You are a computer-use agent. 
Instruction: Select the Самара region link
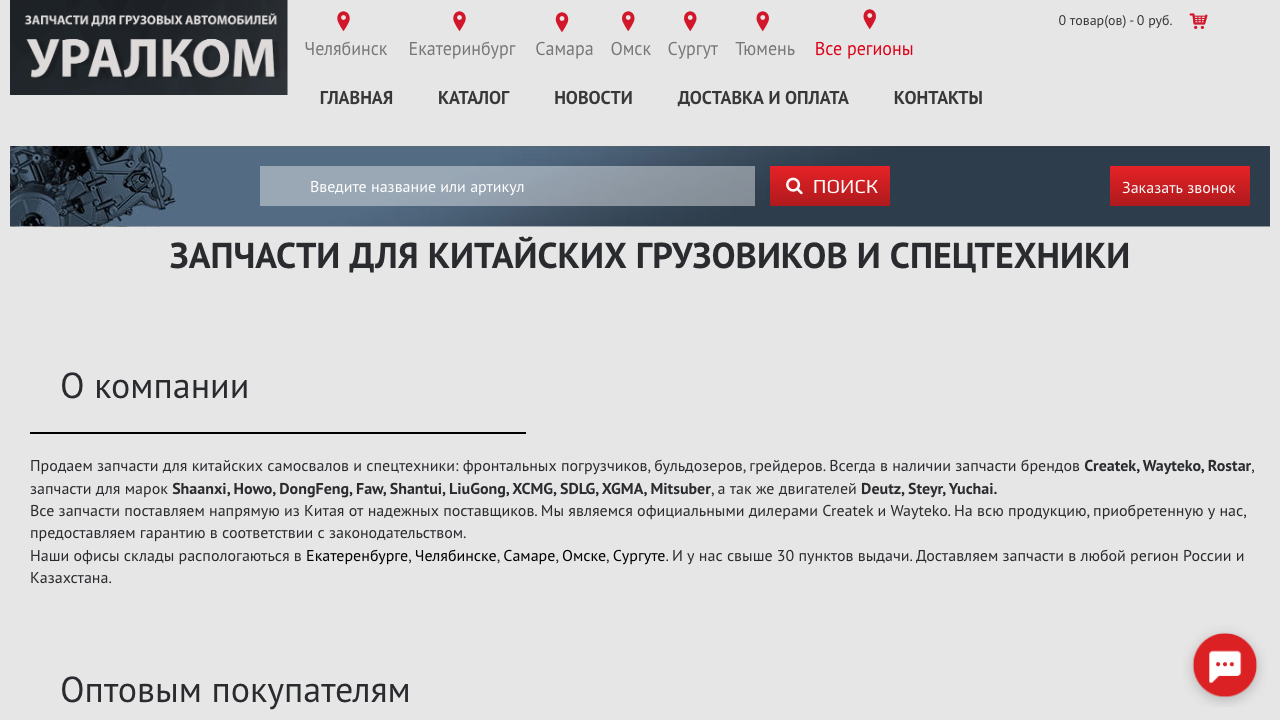pos(564,49)
